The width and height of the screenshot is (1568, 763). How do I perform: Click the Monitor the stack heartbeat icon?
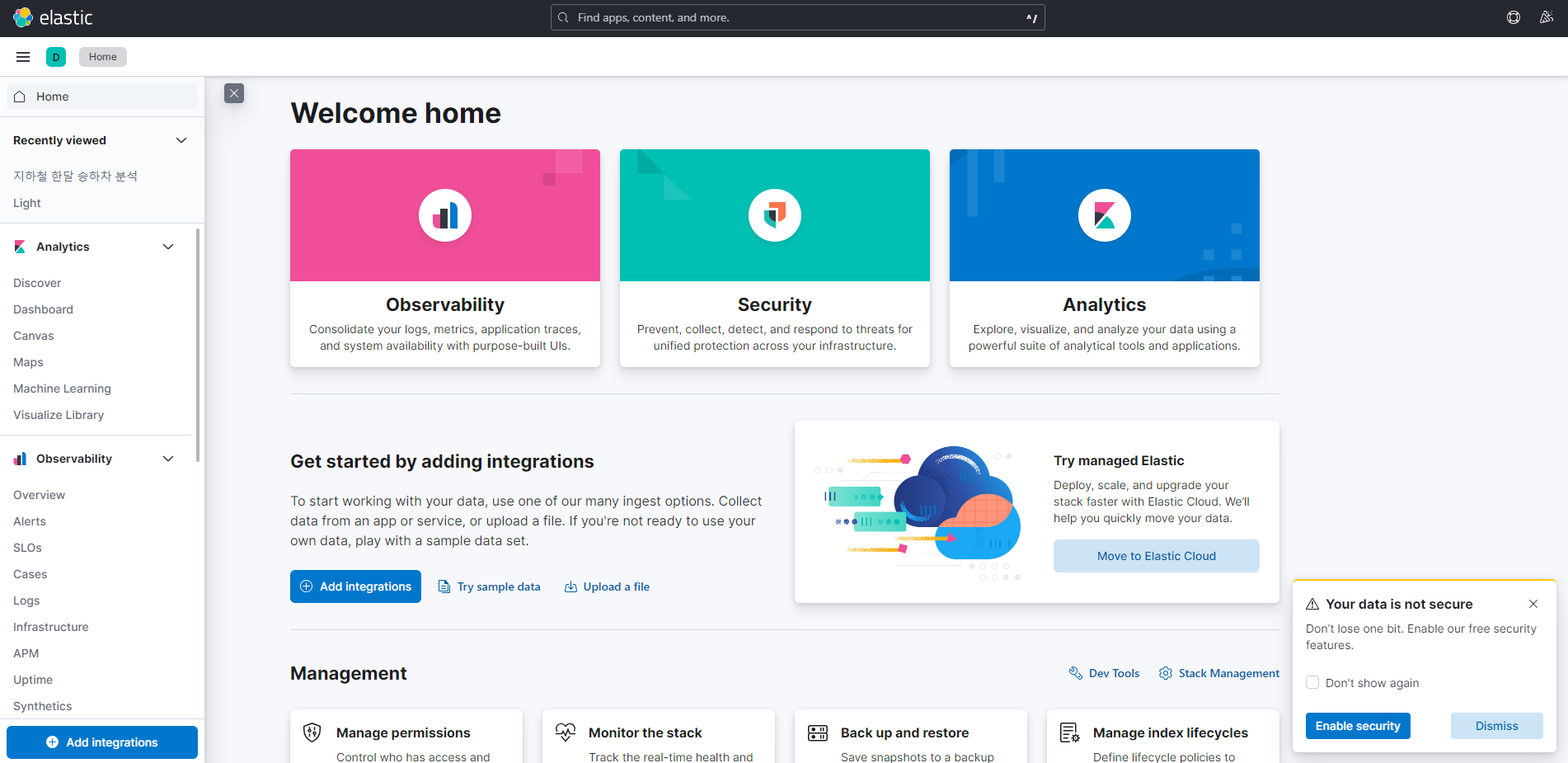[565, 732]
